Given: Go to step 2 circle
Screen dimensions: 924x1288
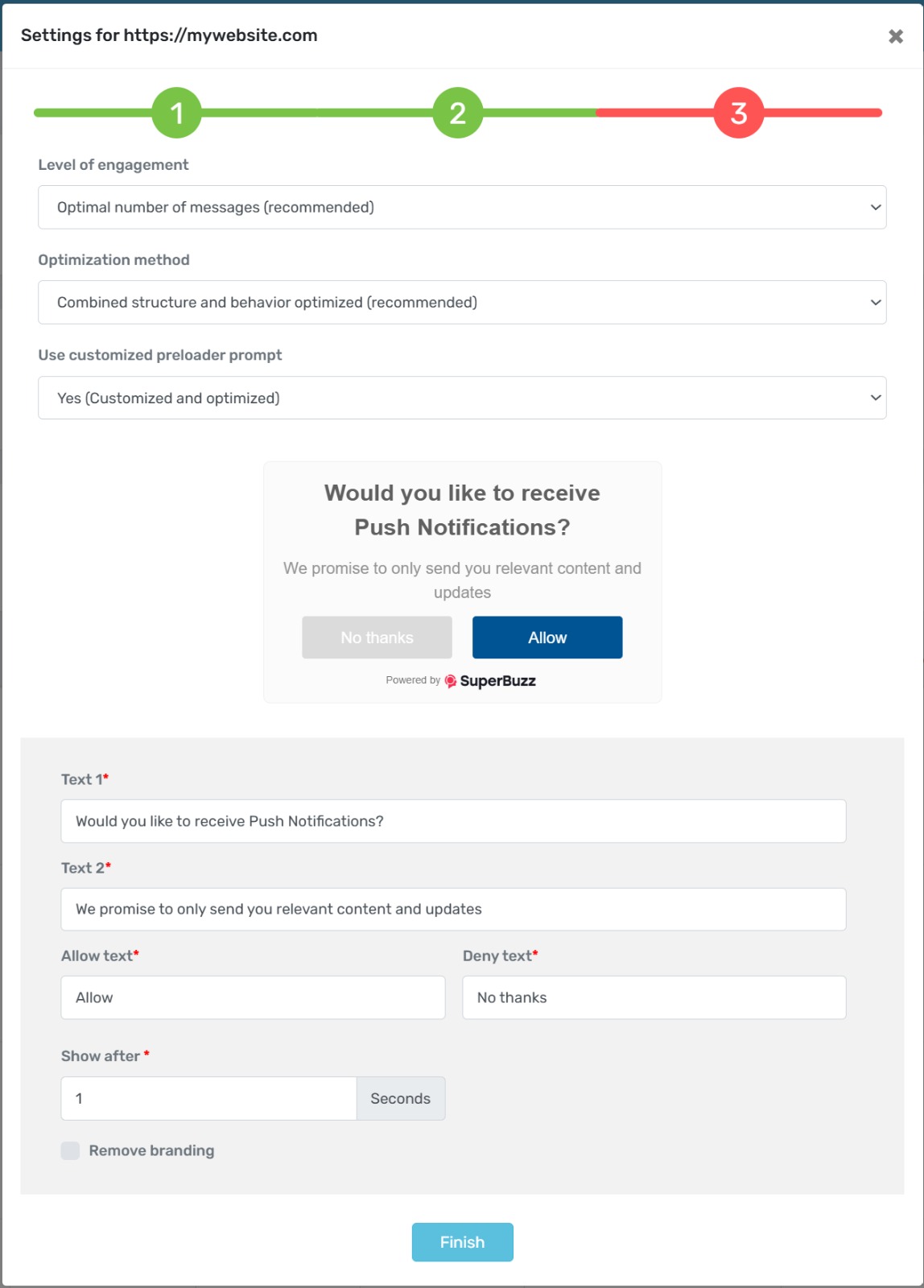Looking at the screenshot, I should (x=457, y=113).
